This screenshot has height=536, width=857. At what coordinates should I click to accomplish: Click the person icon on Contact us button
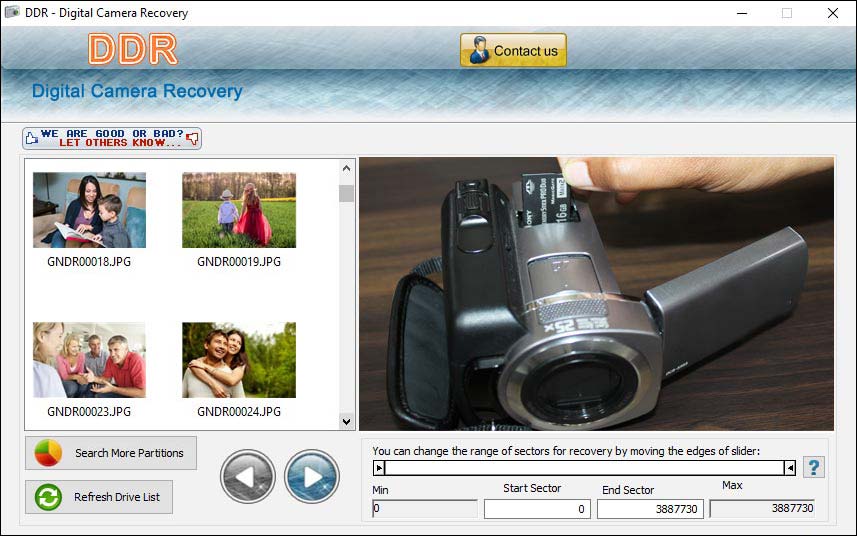[x=479, y=50]
